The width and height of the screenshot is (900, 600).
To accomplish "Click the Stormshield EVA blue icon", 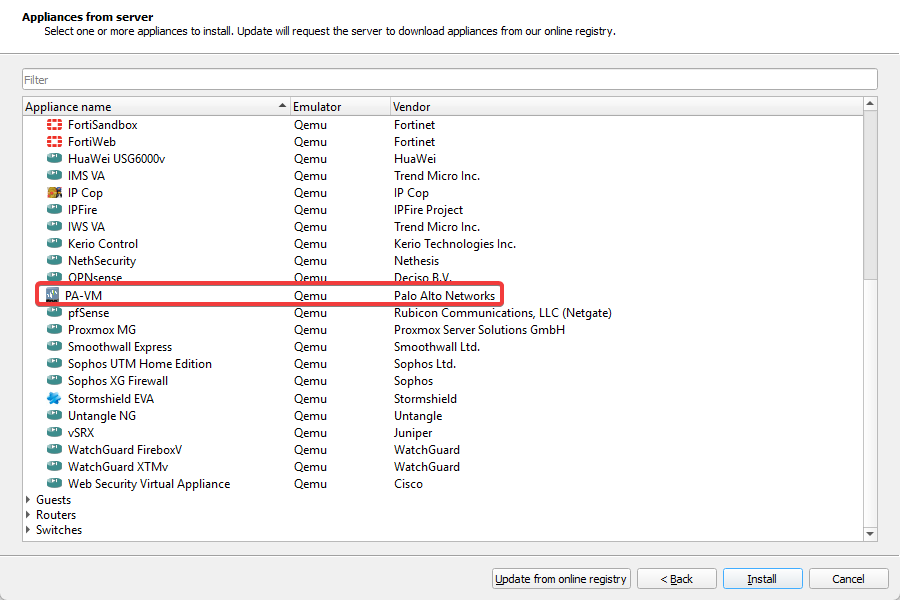I will point(55,398).
